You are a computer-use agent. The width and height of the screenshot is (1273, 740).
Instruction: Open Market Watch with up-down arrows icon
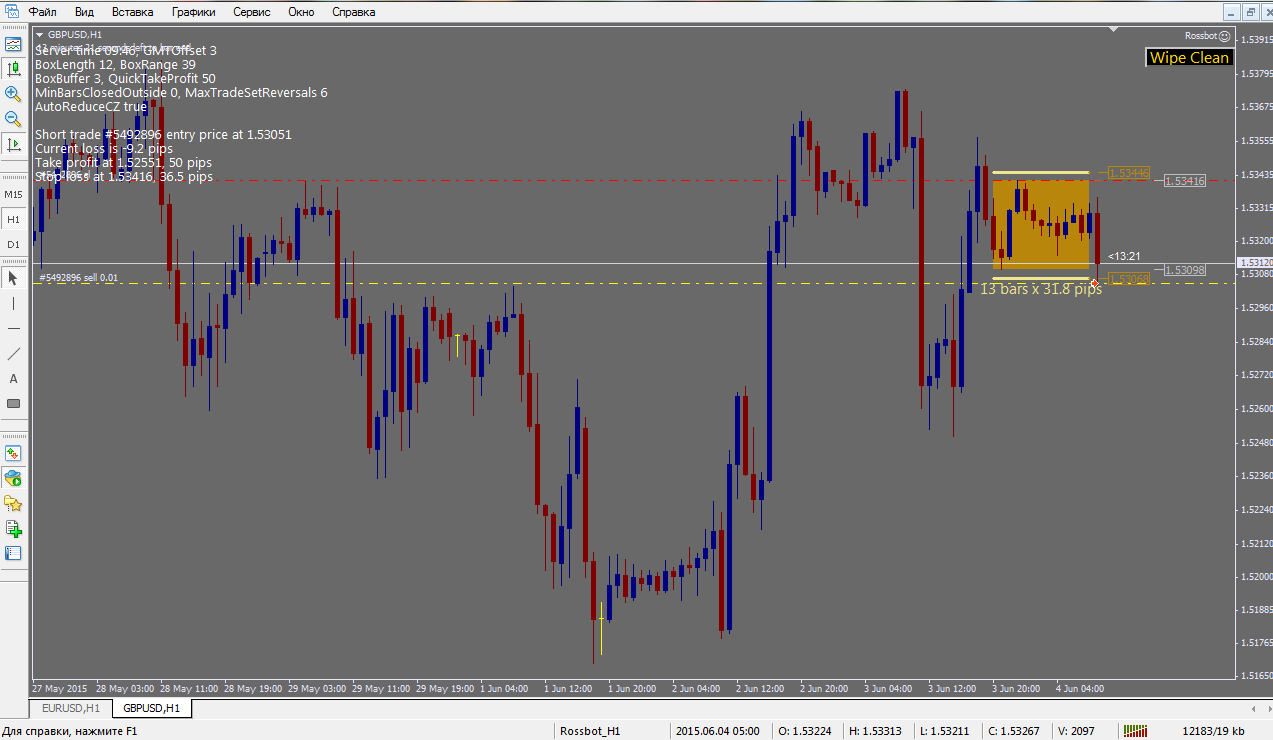click(x=13, y=453)
